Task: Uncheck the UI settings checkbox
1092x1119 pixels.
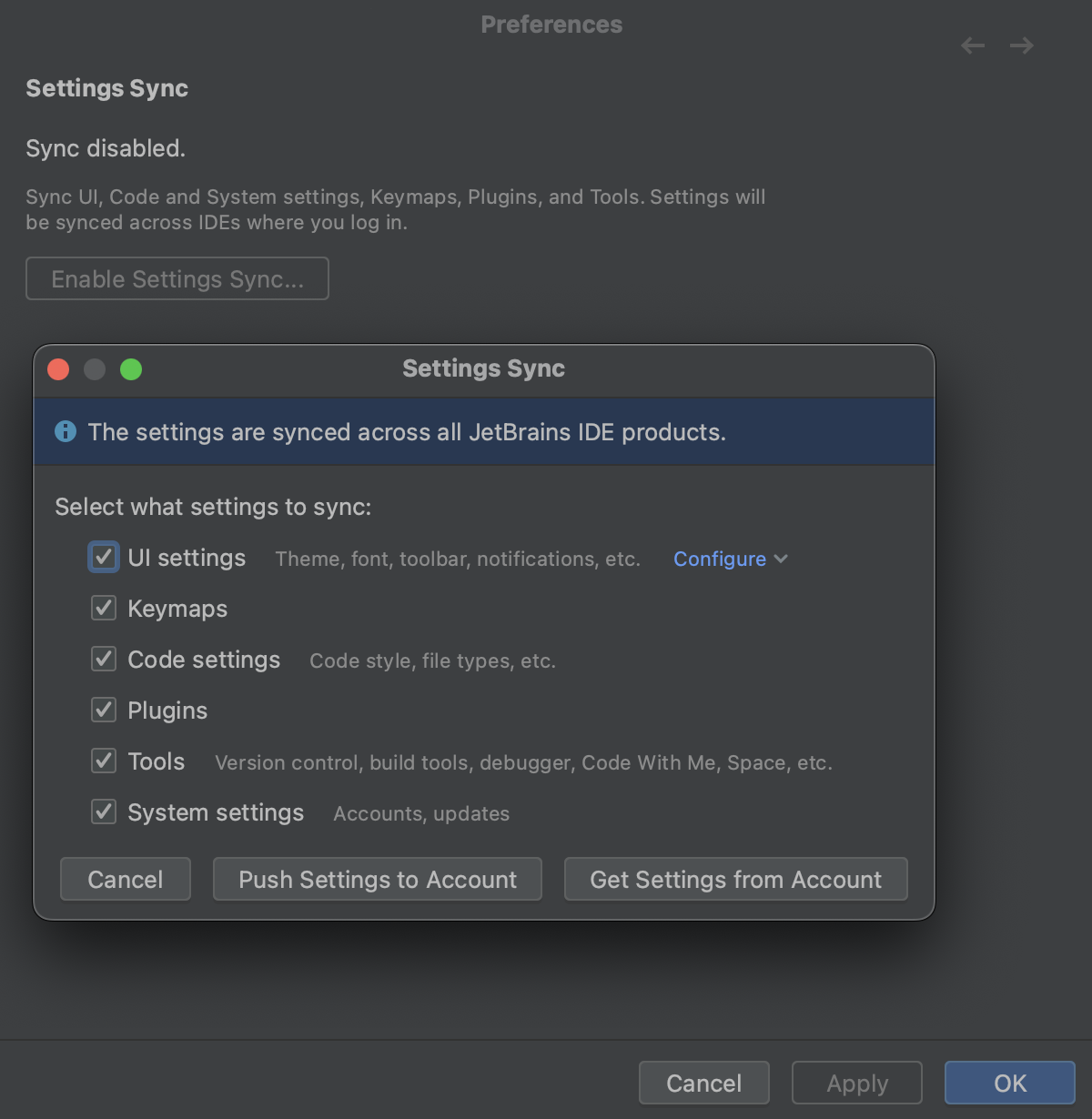Action: tap(103, 557)
